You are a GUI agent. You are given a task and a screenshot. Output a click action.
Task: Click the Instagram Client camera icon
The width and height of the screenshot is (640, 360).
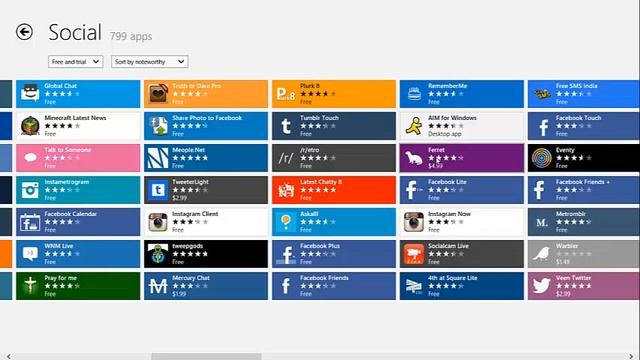pyautogui.click(x=158, y=222)
